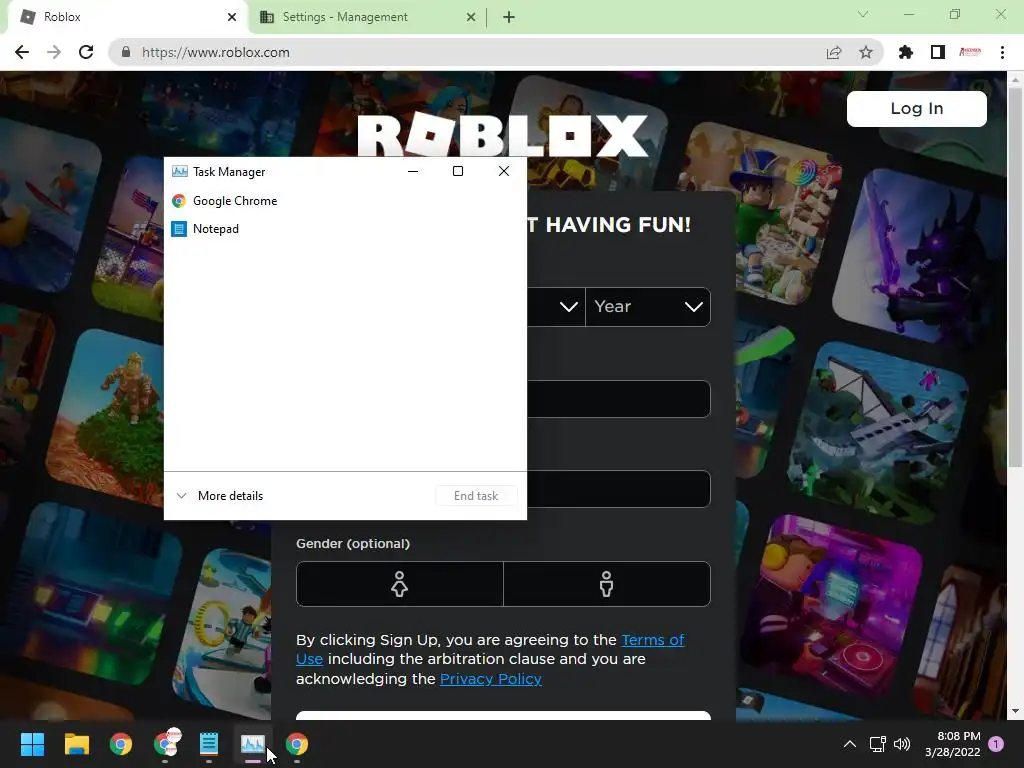Open the Privacy Policy link
1024x768 pixels.
[x=491, y=679]
